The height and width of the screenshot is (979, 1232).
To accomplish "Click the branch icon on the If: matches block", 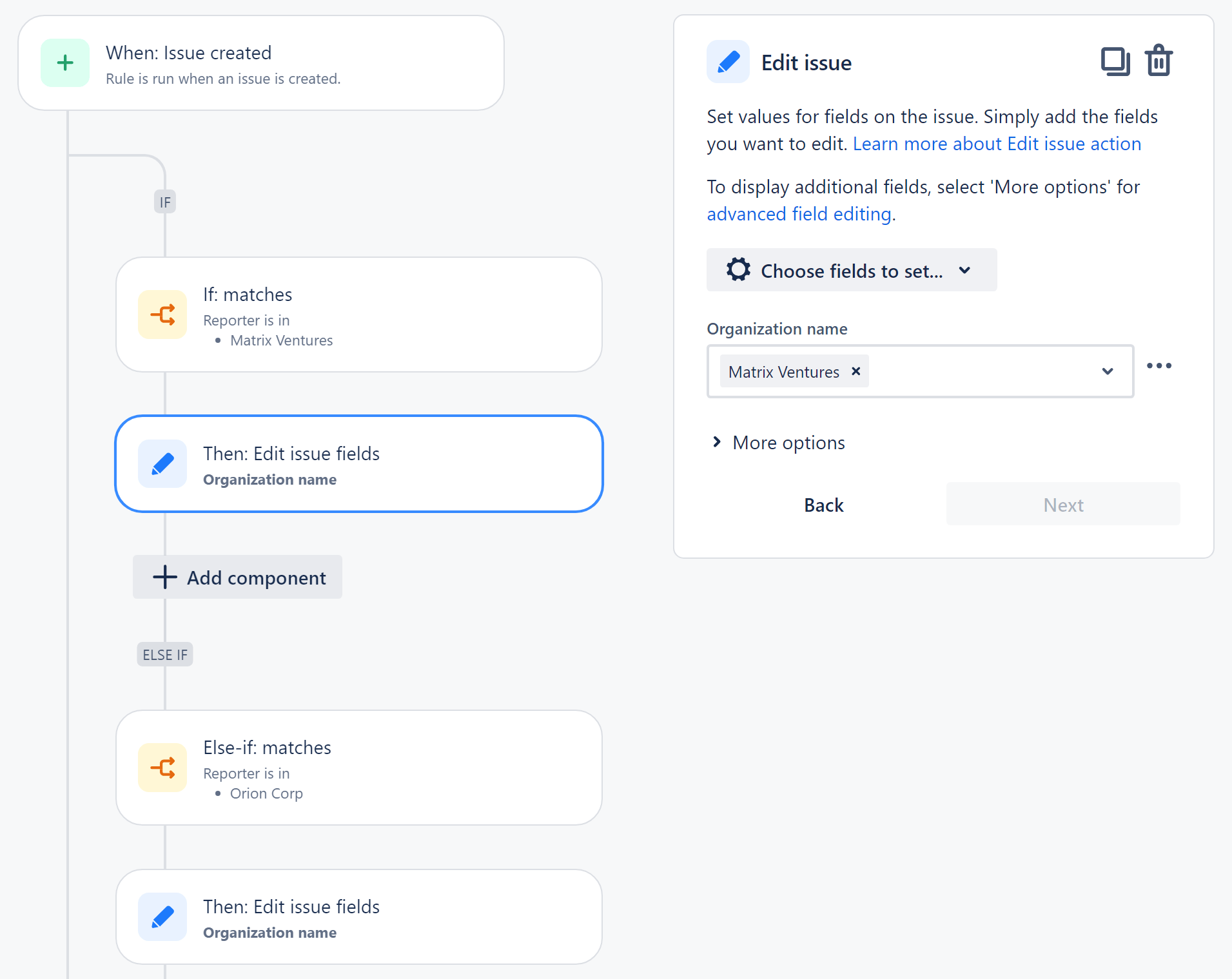I will coord(162,315).
